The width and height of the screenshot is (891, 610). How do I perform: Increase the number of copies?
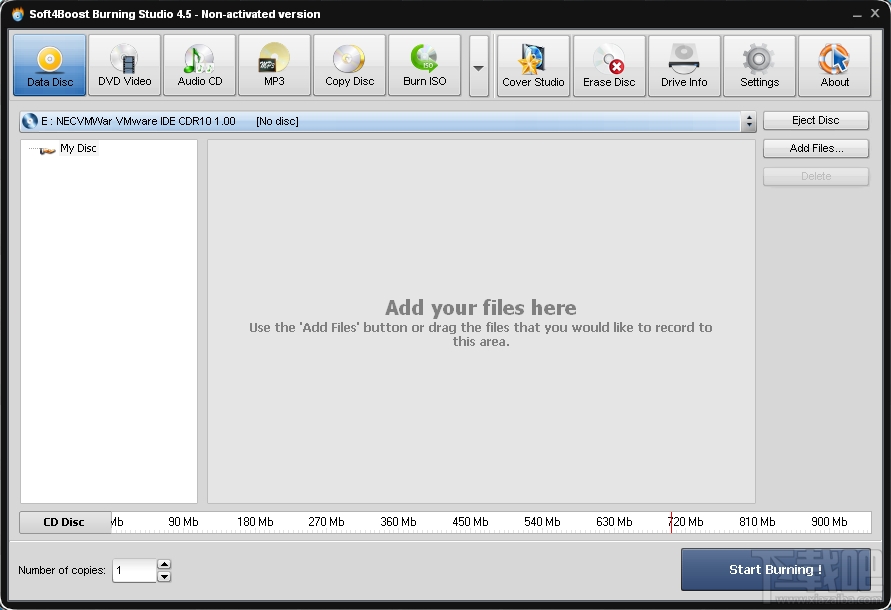click(x=164, y=565)
